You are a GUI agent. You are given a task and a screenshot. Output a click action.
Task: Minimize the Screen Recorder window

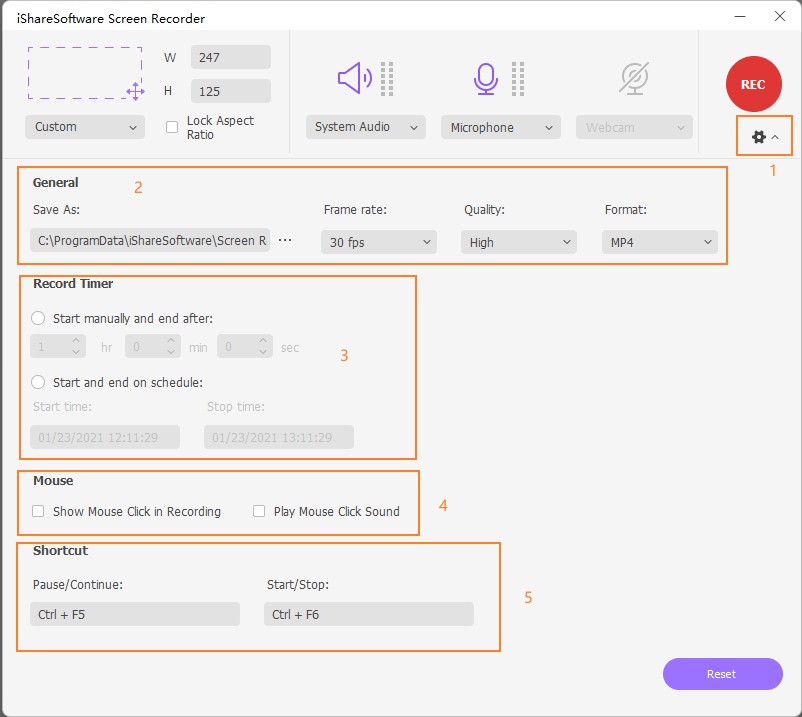tap(740, 17)
